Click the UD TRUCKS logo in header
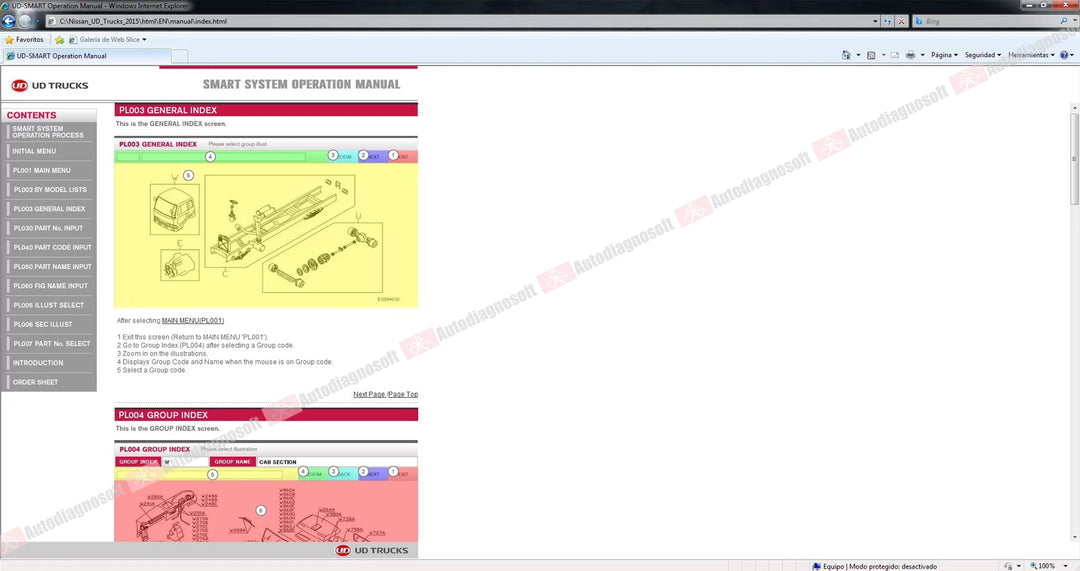The width and height of the screenshot is (1080, 571). [50, 85]
